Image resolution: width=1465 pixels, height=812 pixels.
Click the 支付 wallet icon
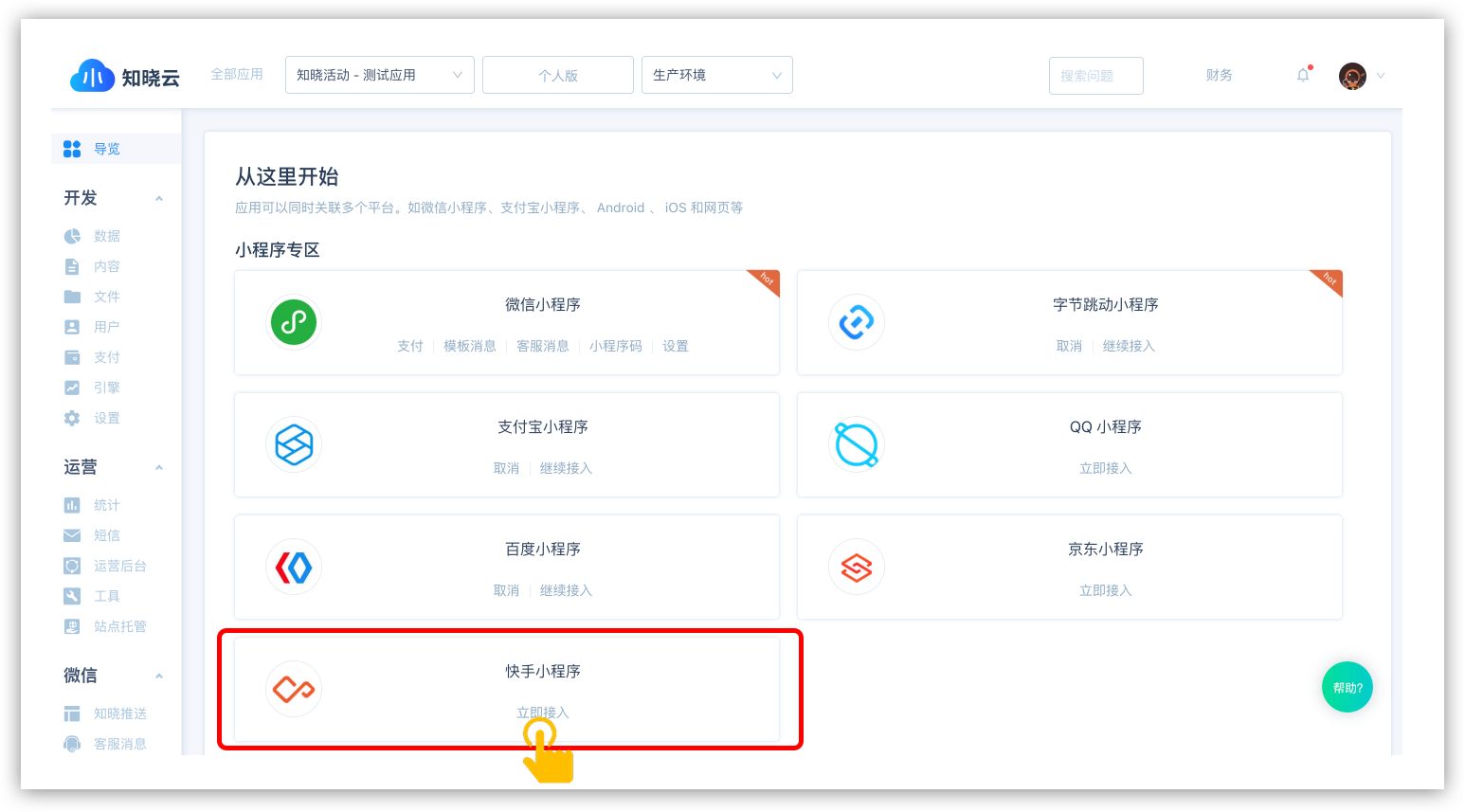pyautogui.click(x=72, y=357)
